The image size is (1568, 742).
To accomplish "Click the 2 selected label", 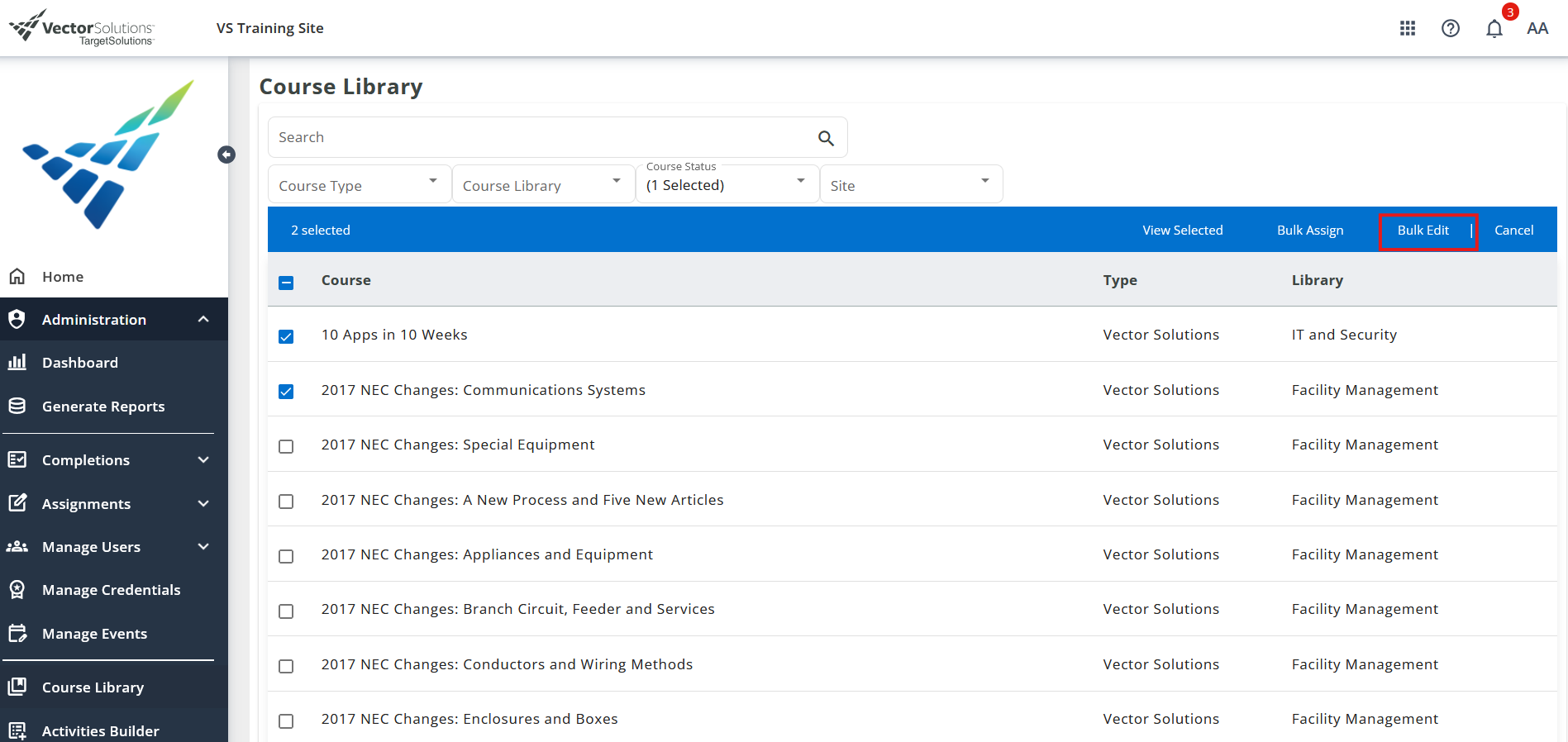I will (320, 230).
